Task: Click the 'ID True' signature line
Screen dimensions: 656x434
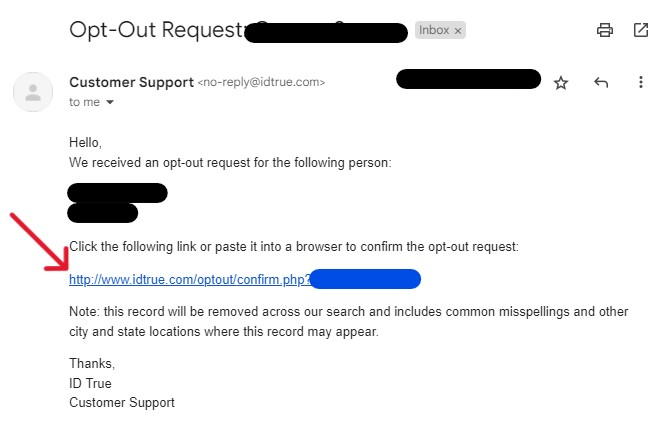Action: (x=90, y=383)
